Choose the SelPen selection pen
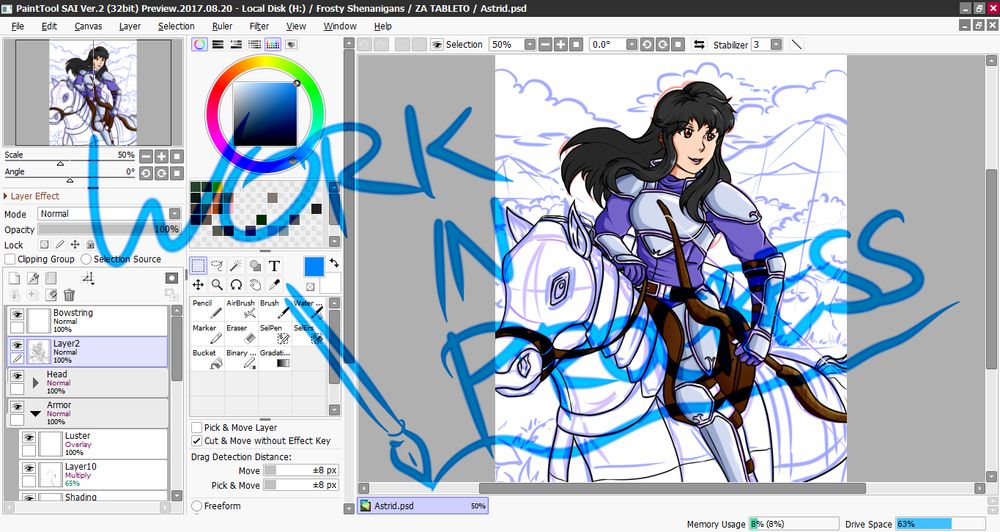This screenshot has width=1000, height=532. coord(275,334)
